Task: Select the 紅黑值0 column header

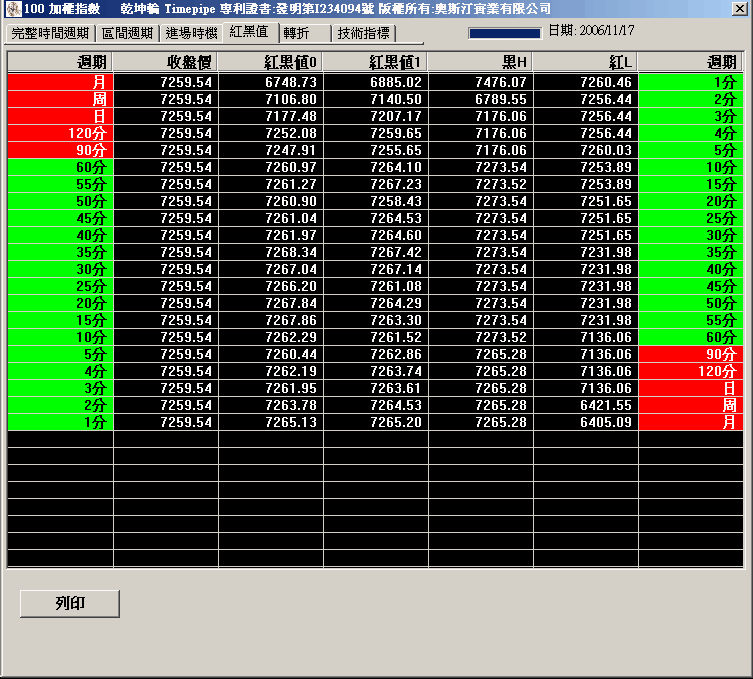Action: click(270, 62)
